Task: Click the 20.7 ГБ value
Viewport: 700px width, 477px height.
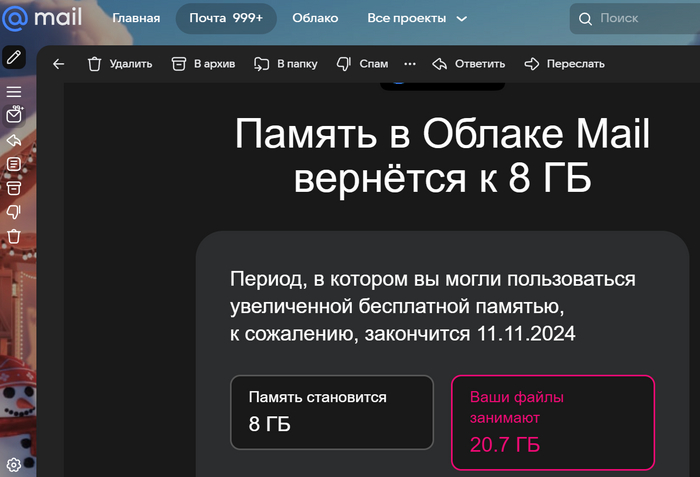Action: (x=505, y=445)
